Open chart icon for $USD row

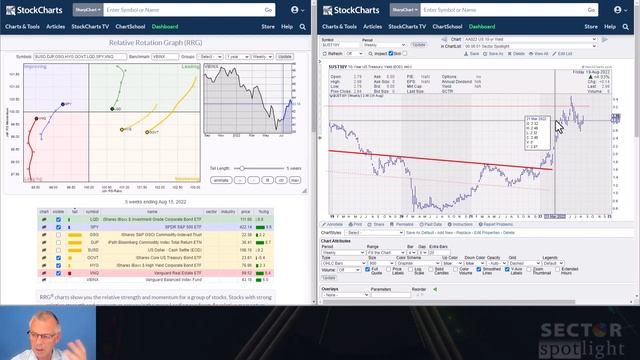pos(44,250)
